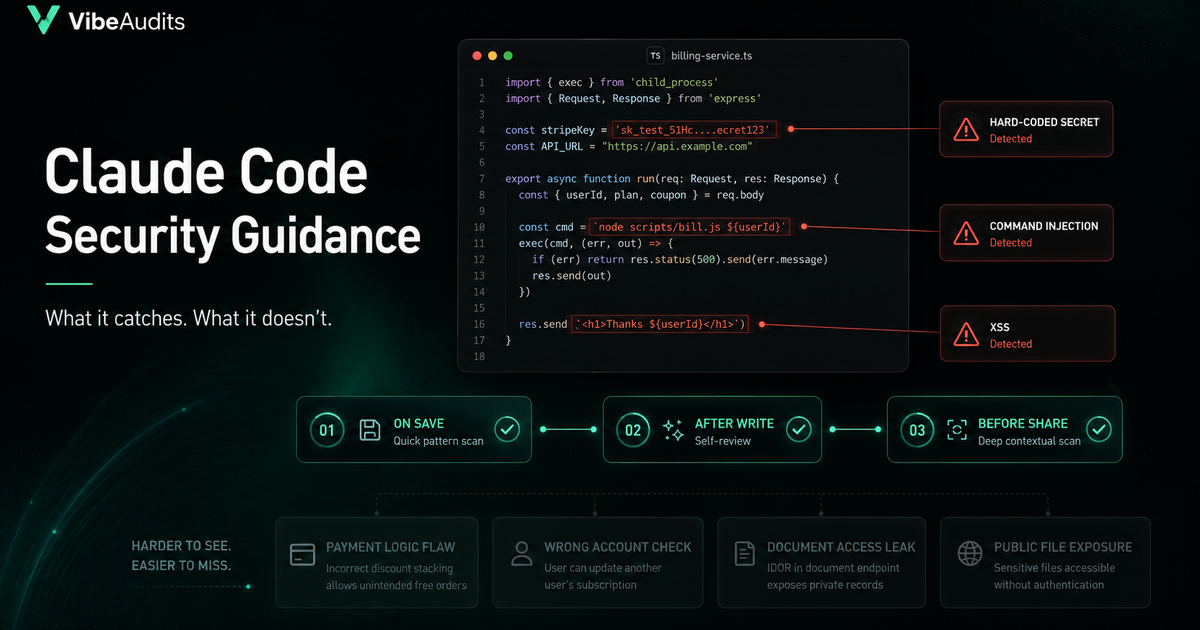Toggle the Before Share checkmark
The height and width of the screenshot is (630, 1200).
pyautogui.click(x=1099, y=430)
